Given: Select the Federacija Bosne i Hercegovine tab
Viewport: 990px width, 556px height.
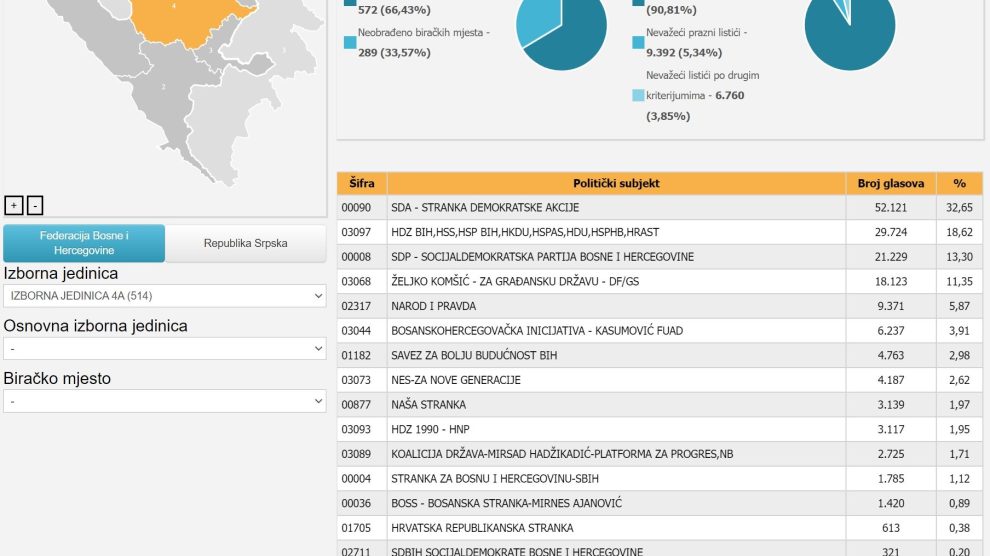Looking at the screenshot, I should [x=84, y=243].
